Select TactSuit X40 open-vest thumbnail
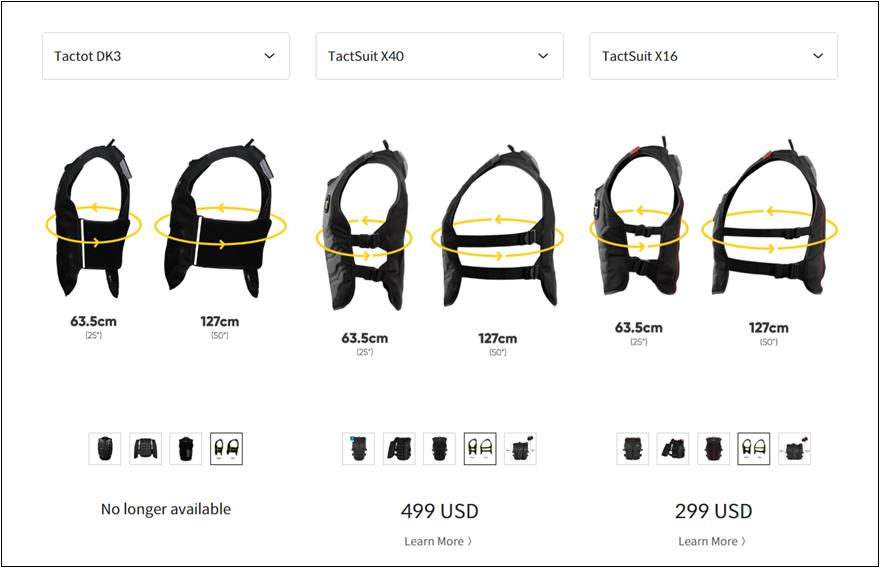The width and height of the screenshot is (880, 568). [x=399, y=448]
